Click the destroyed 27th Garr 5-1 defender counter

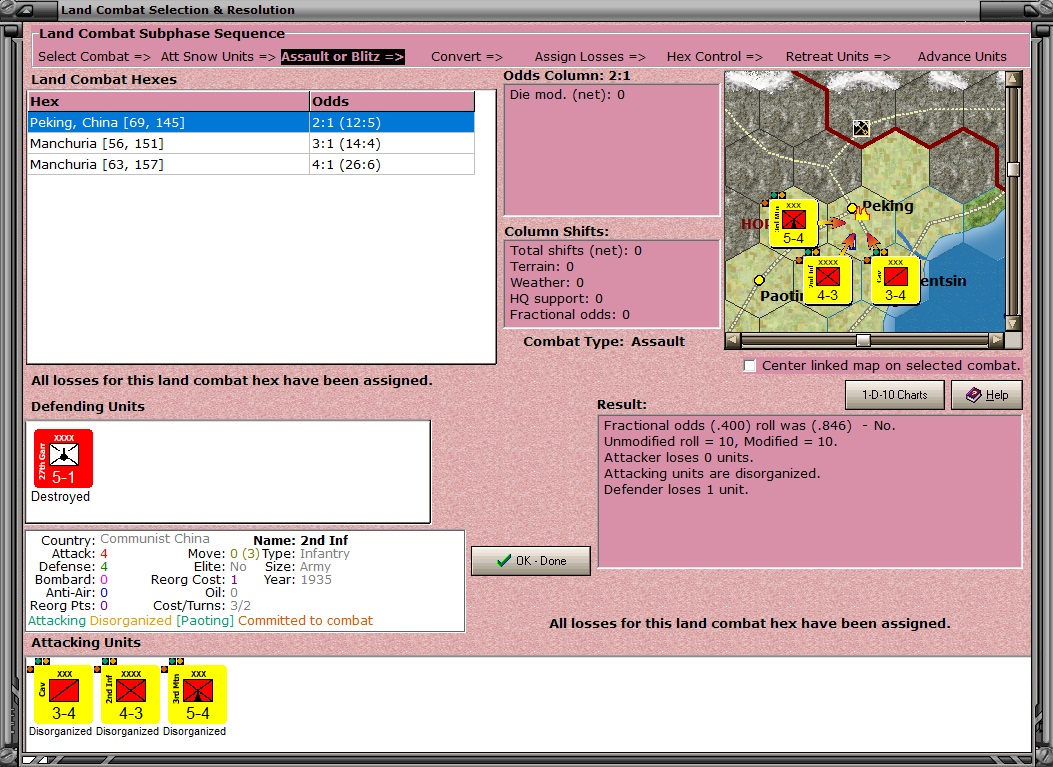pyautogui.click(x=63, y=459)
